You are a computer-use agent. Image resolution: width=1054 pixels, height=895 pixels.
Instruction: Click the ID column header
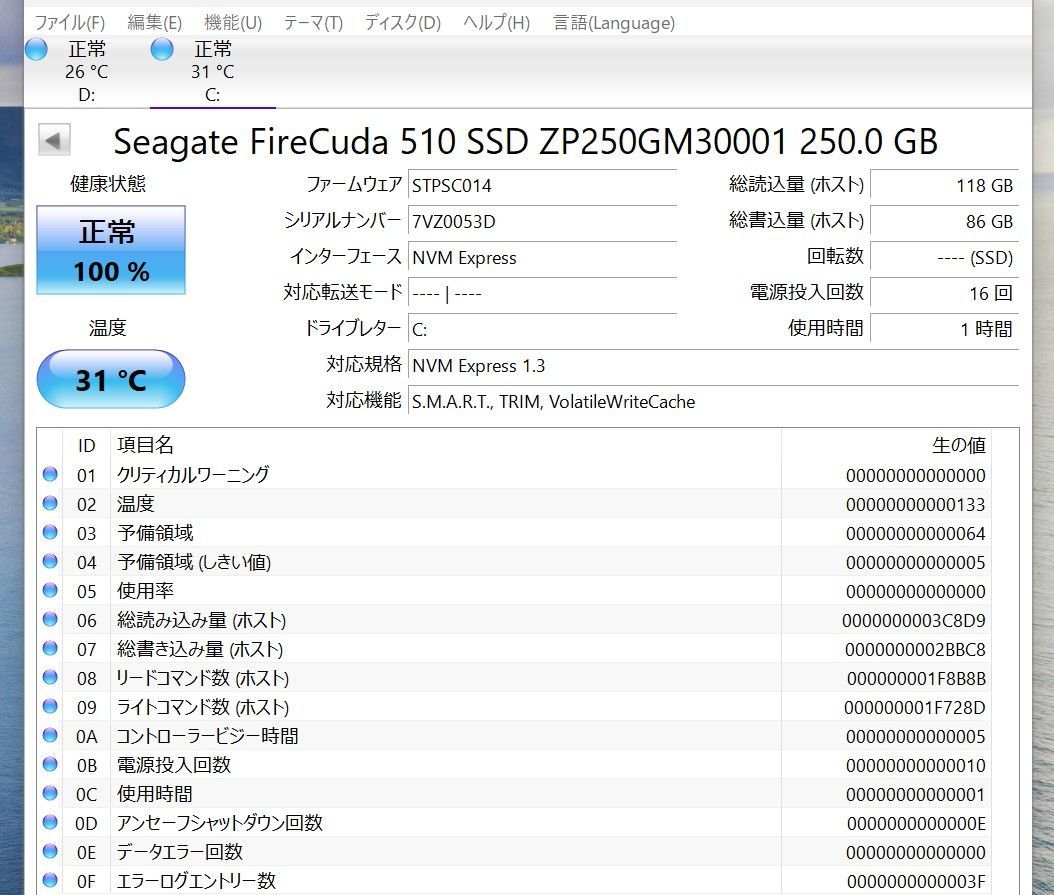tap(86, 445)
